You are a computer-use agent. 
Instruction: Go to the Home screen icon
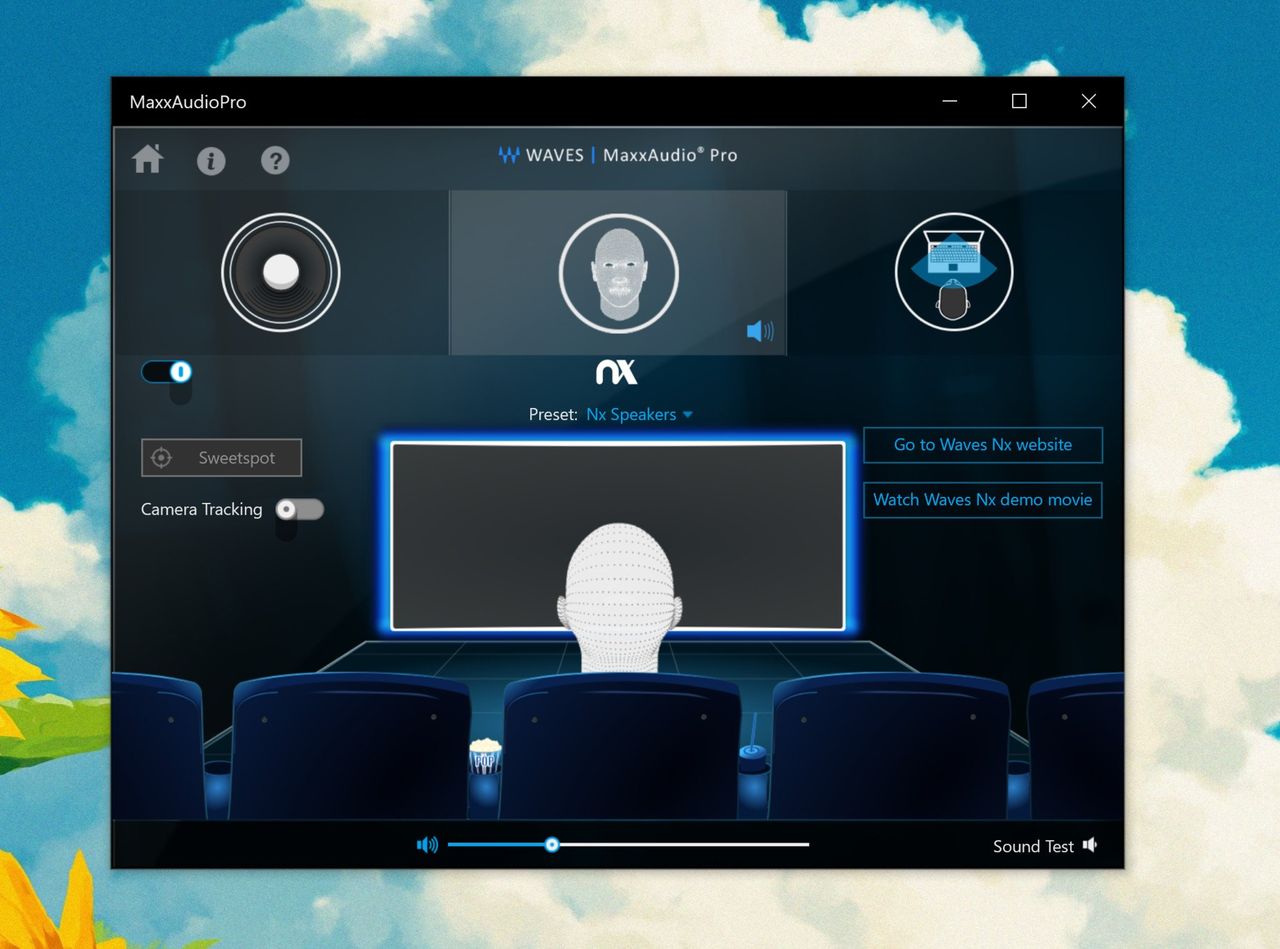point(148,159)
